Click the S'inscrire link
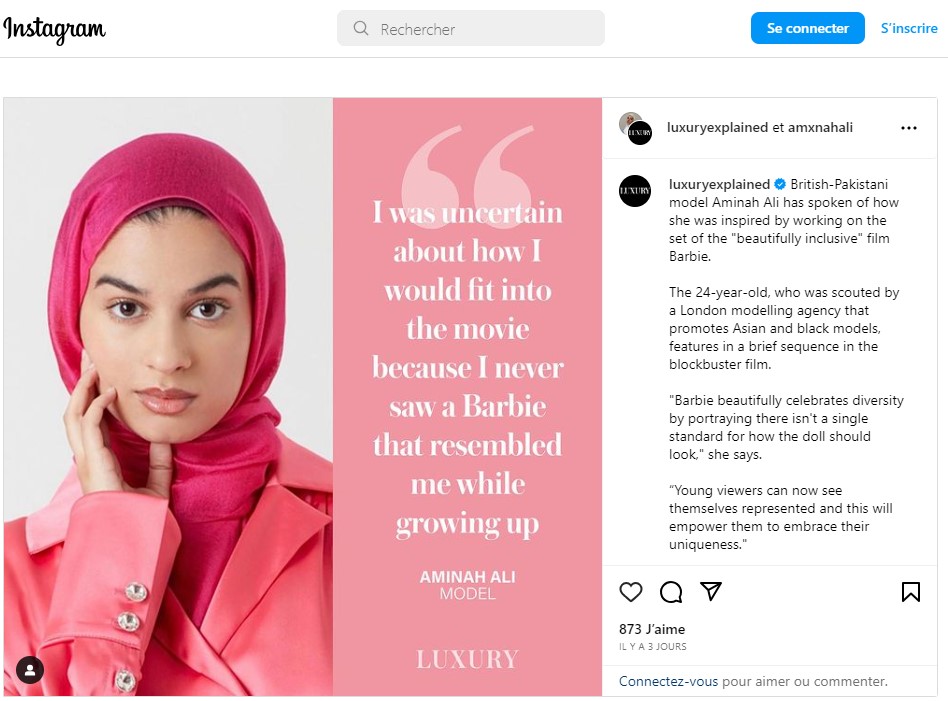This screenshot has width=948, height=701. point(909,28)
